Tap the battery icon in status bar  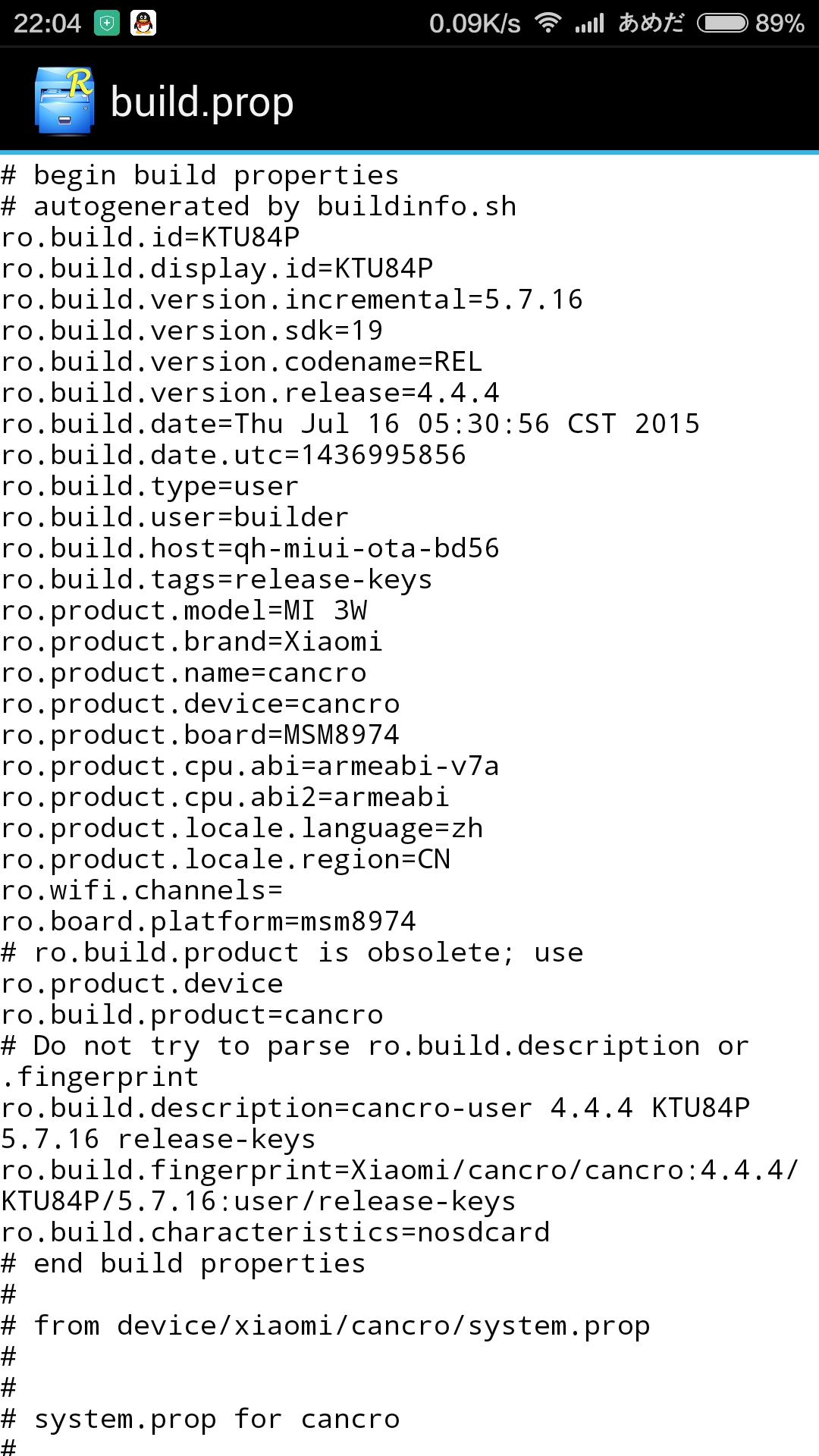tap(724, 23)
